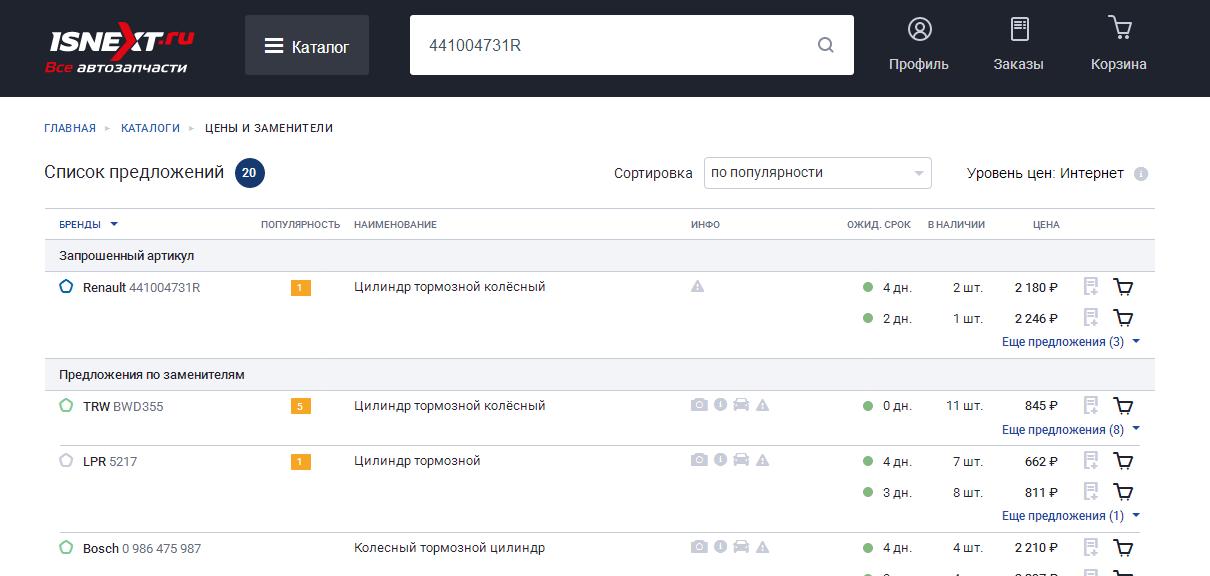Click the ЦЕНА column header
The height and width of the screenshot is (576, 1210).
click(1046, 224)
